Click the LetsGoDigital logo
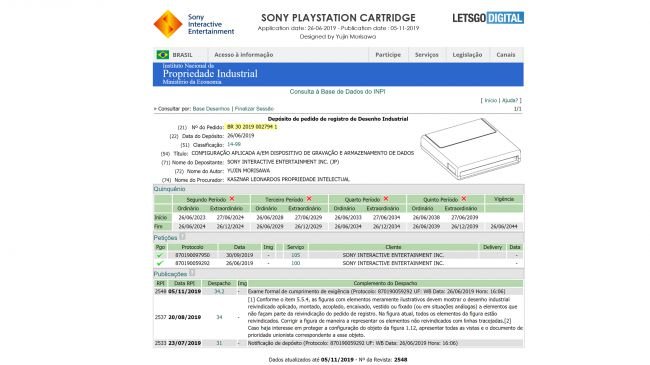Image resolution: width=650 pixels, height=365 pixels. 488,18
